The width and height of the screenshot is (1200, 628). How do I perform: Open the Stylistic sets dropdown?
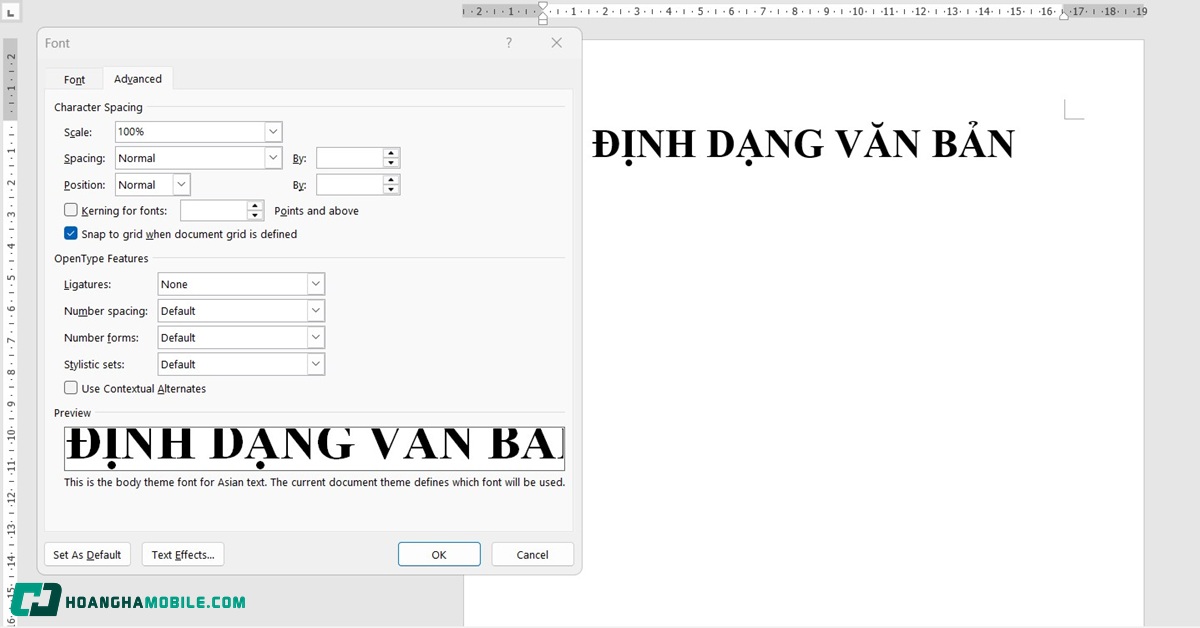(x=315, y=363)
